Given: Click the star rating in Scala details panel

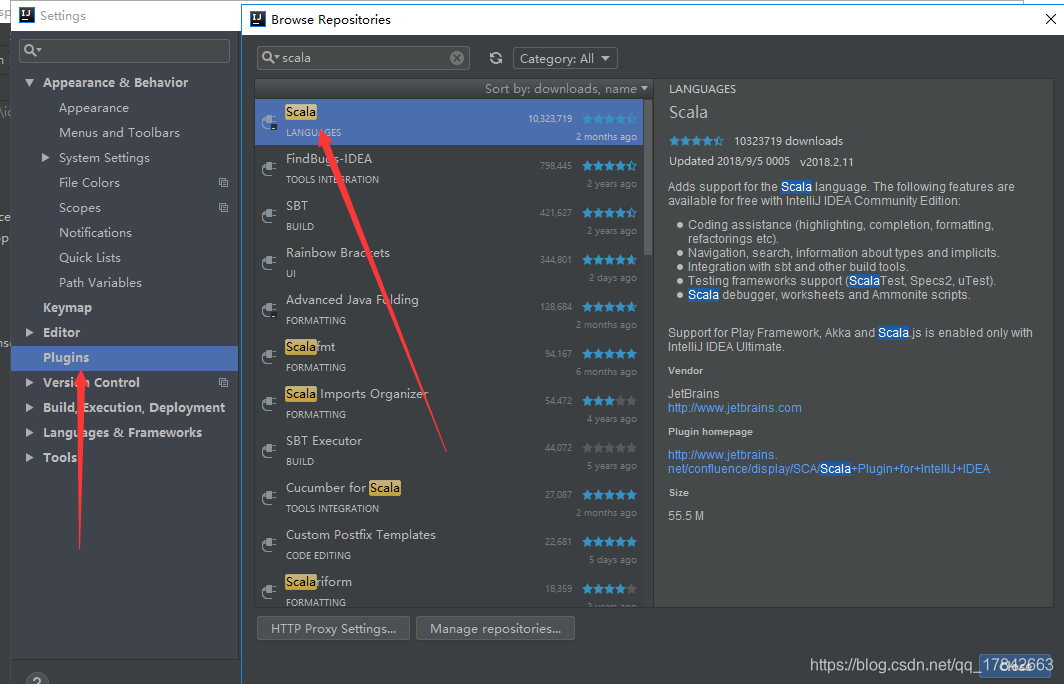Looking at the screenshot, I should tap(696, 141).
